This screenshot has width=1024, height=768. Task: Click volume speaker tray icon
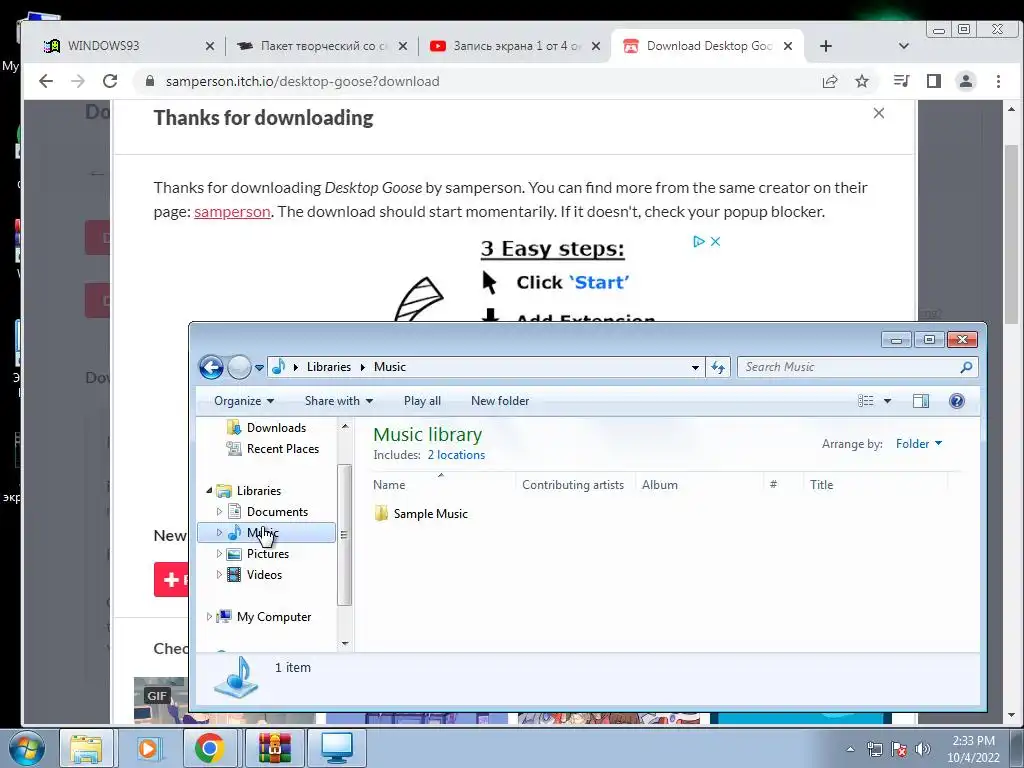click(923, 749)
